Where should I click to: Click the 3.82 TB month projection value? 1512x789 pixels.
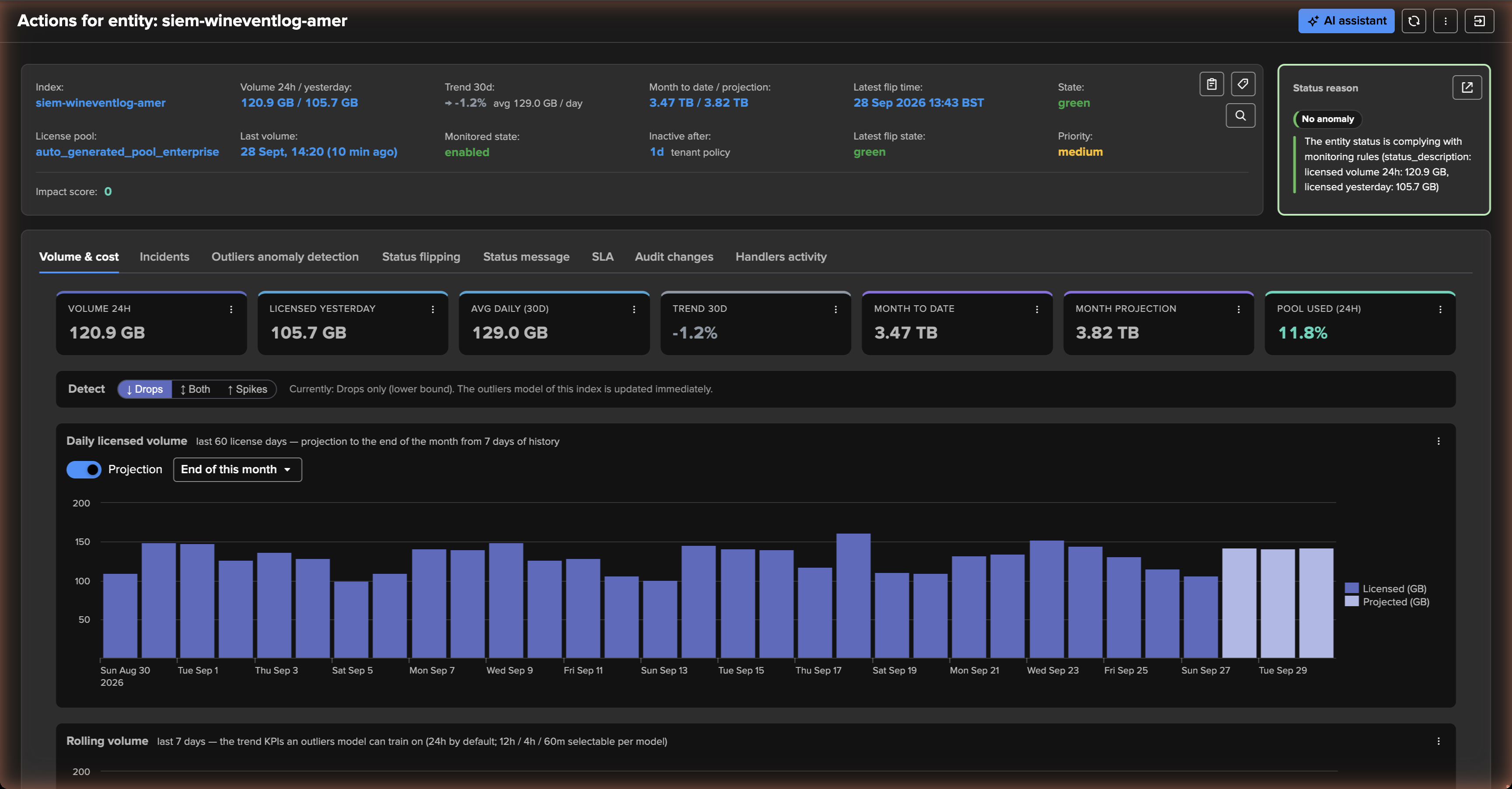pyautogui.click(x=1107, y=333)
